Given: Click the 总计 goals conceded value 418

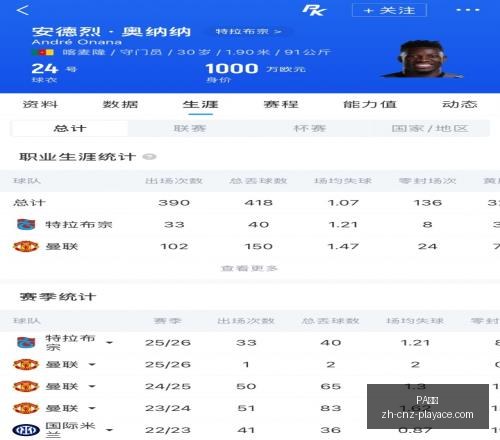Looking at the screenshot, I should point(258,203).
